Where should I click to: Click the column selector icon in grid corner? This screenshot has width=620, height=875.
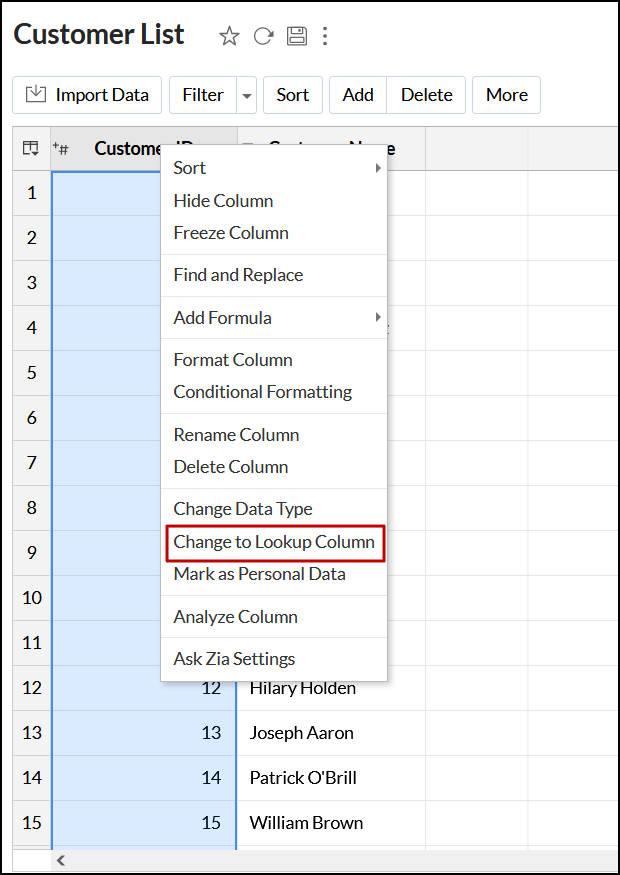tap(31, 149)
